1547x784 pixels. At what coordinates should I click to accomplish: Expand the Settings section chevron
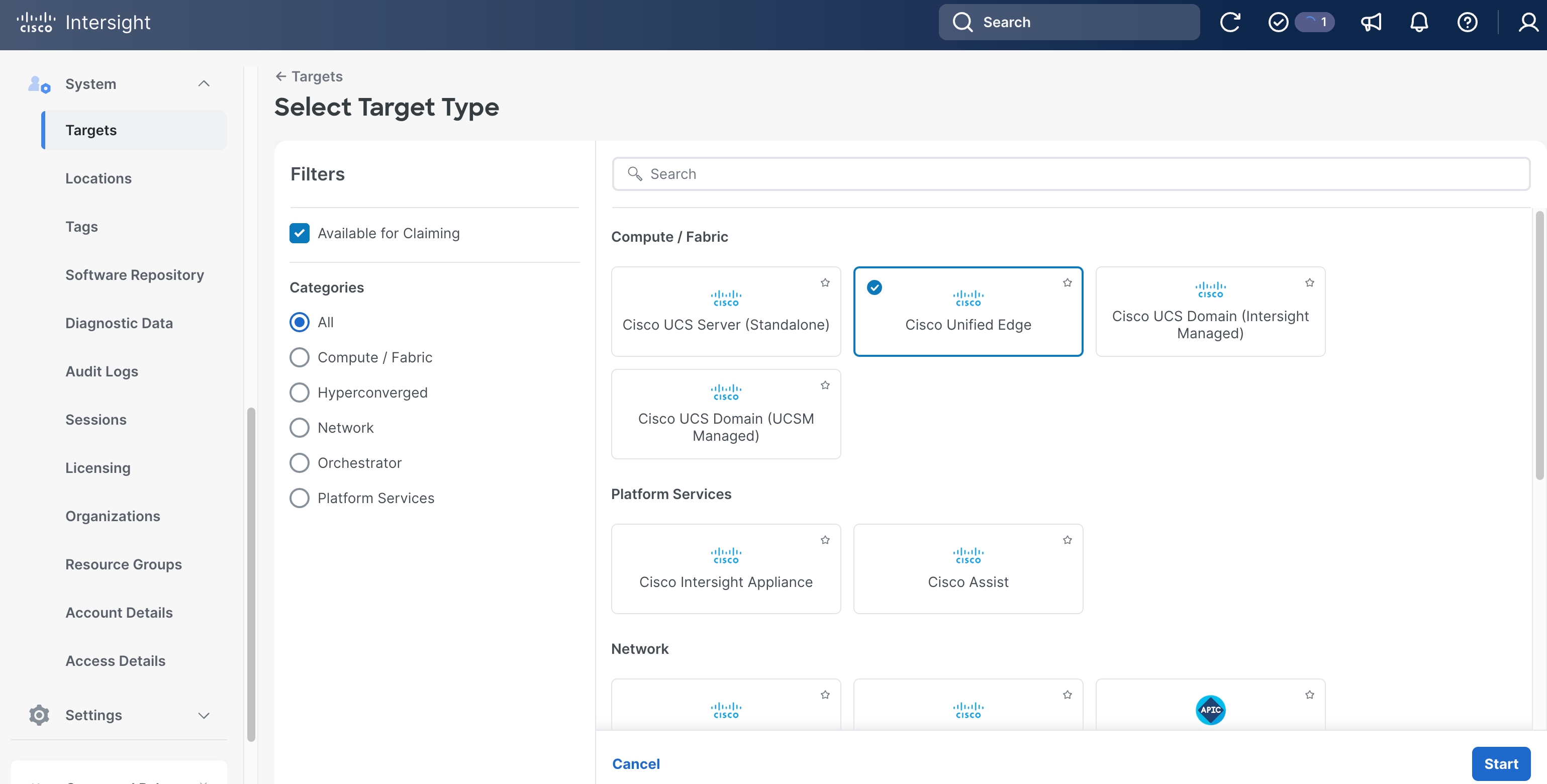pyautogui.click(x=204, y=716)
